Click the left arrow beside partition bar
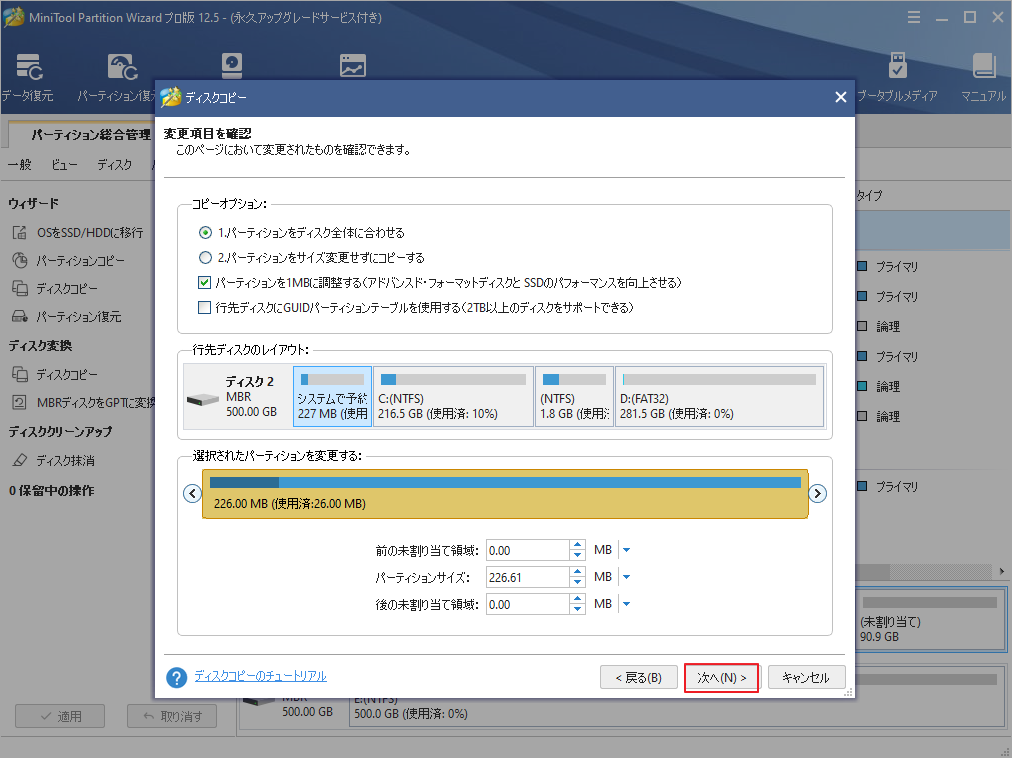 [x=191, y=493]
